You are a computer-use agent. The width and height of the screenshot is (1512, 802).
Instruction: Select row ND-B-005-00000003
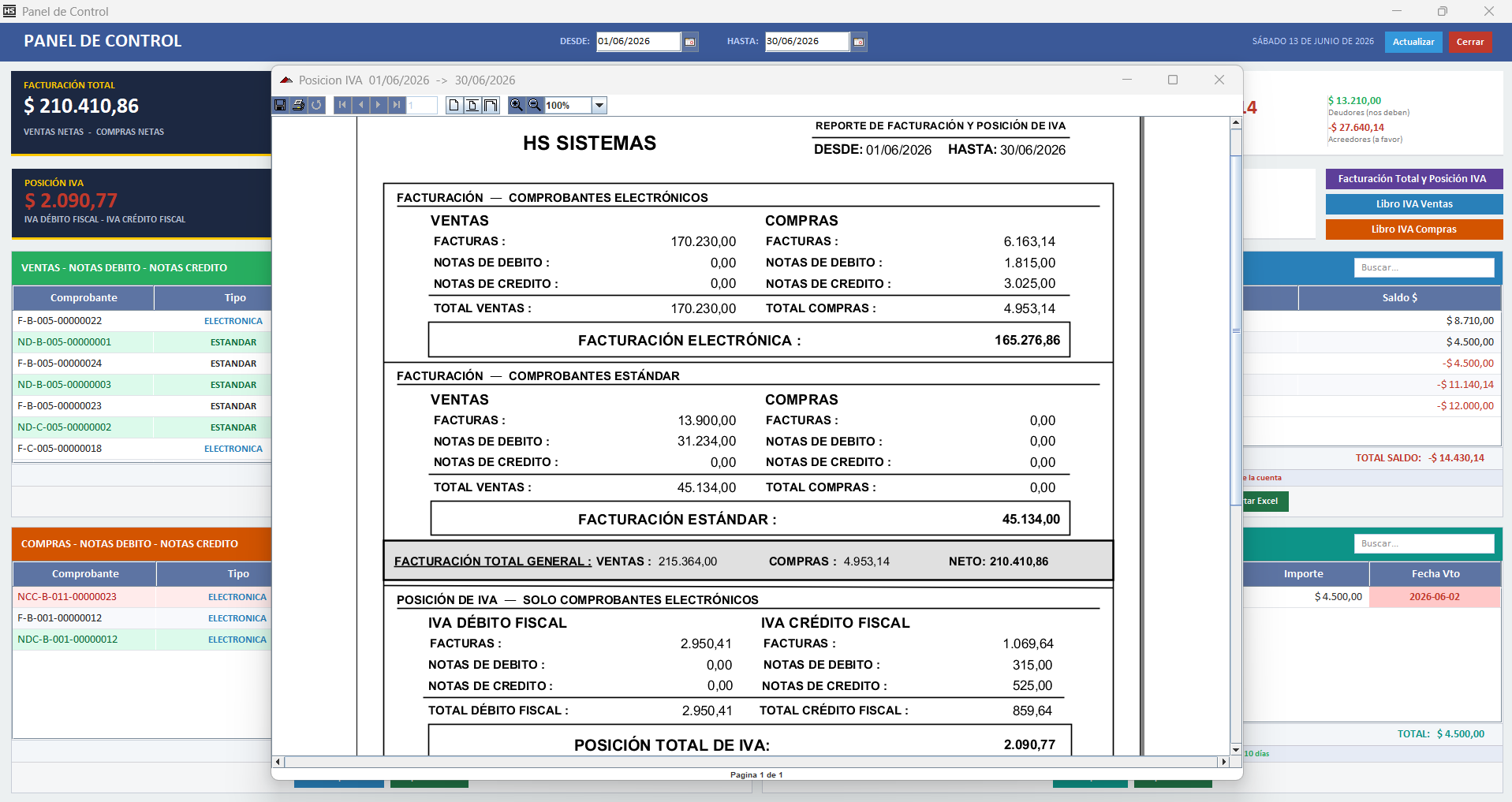pyautogui.click(x=142, y=385)
